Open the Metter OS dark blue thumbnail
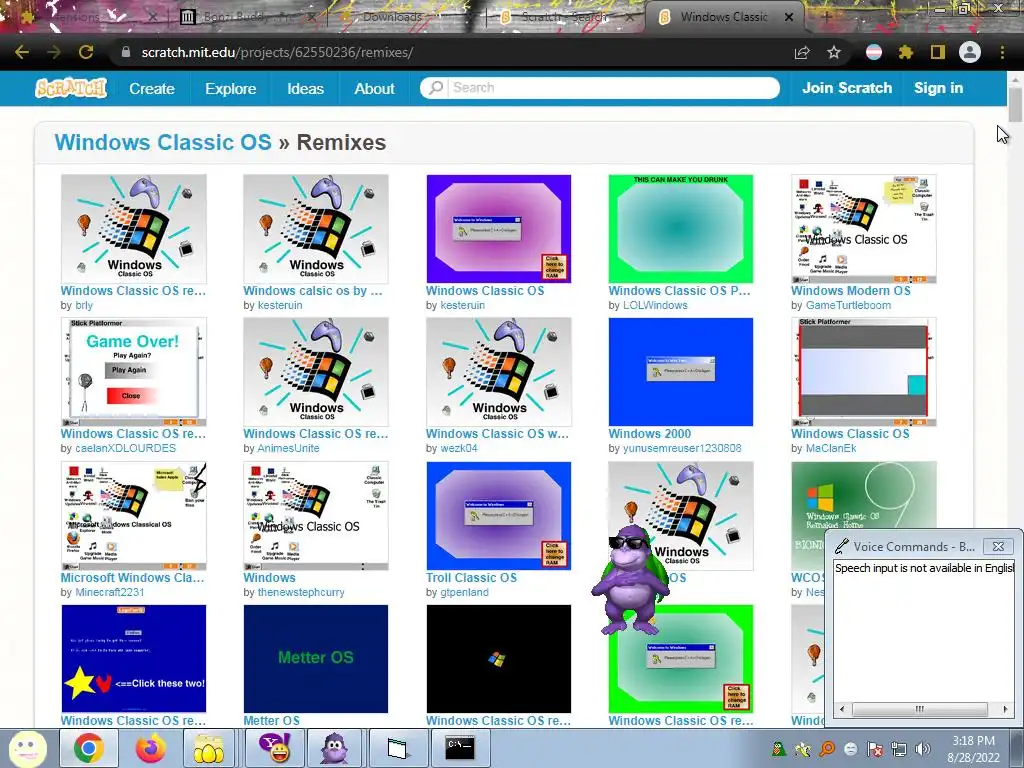 (315, 658)
